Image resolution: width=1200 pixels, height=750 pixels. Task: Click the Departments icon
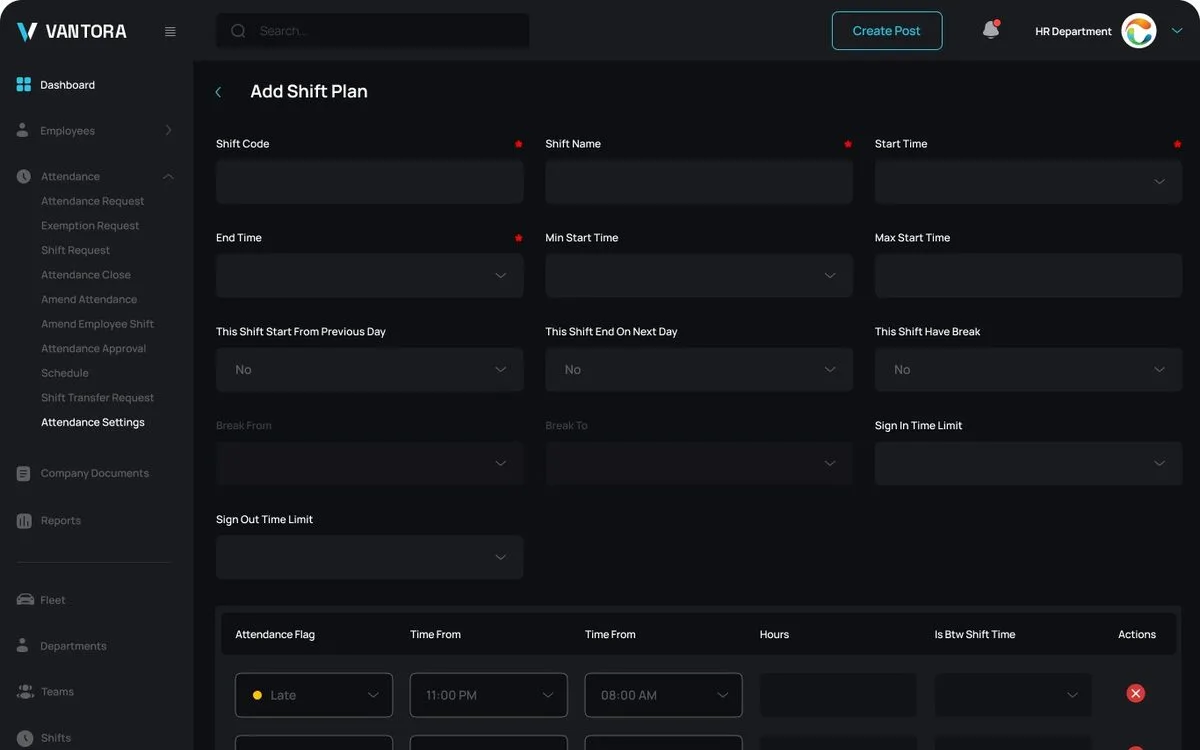tap(23, 645)
